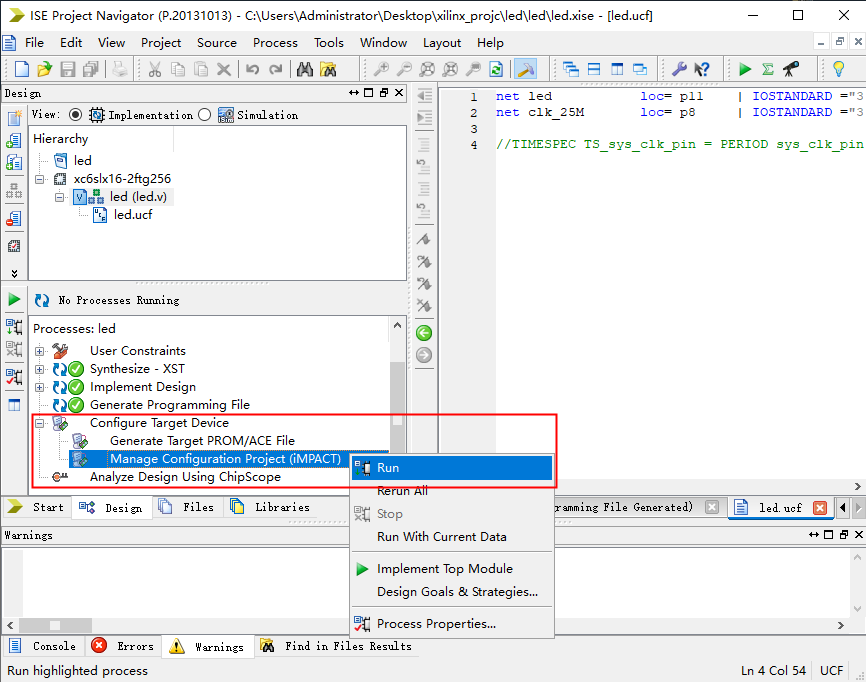The width and height of the screenshot is (866, 682).
Task: Click the lightbulb icon in toolbar
Action: [839, 69]
